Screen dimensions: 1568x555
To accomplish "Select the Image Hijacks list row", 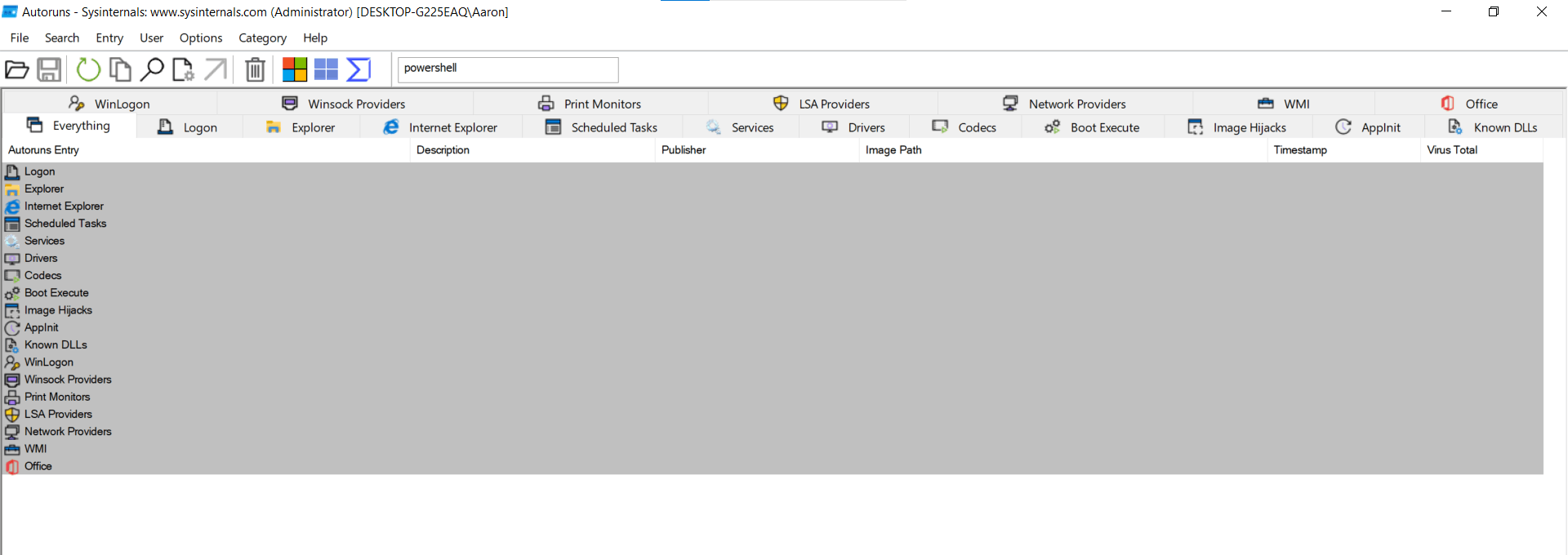I will point(773,310).
